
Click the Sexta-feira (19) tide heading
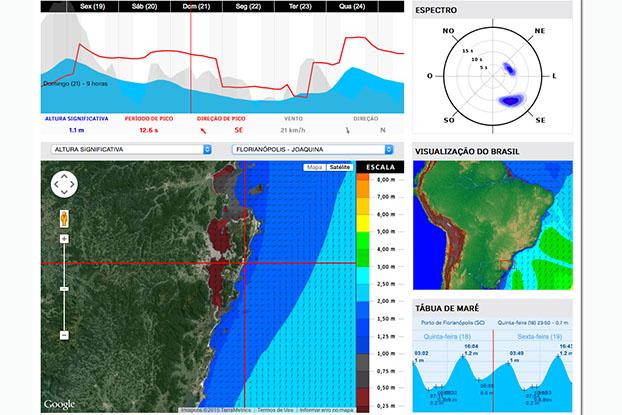click(x=539, y=336)
